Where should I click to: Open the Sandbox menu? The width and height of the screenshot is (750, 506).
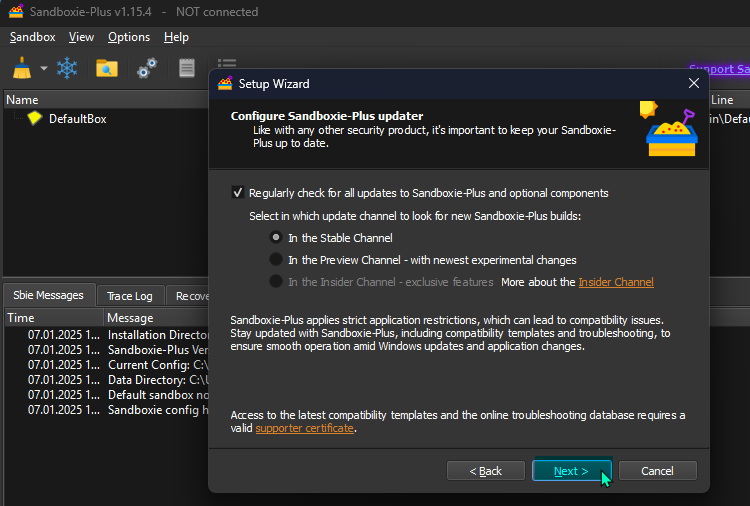pyautogui.click(x=33, y=37)
